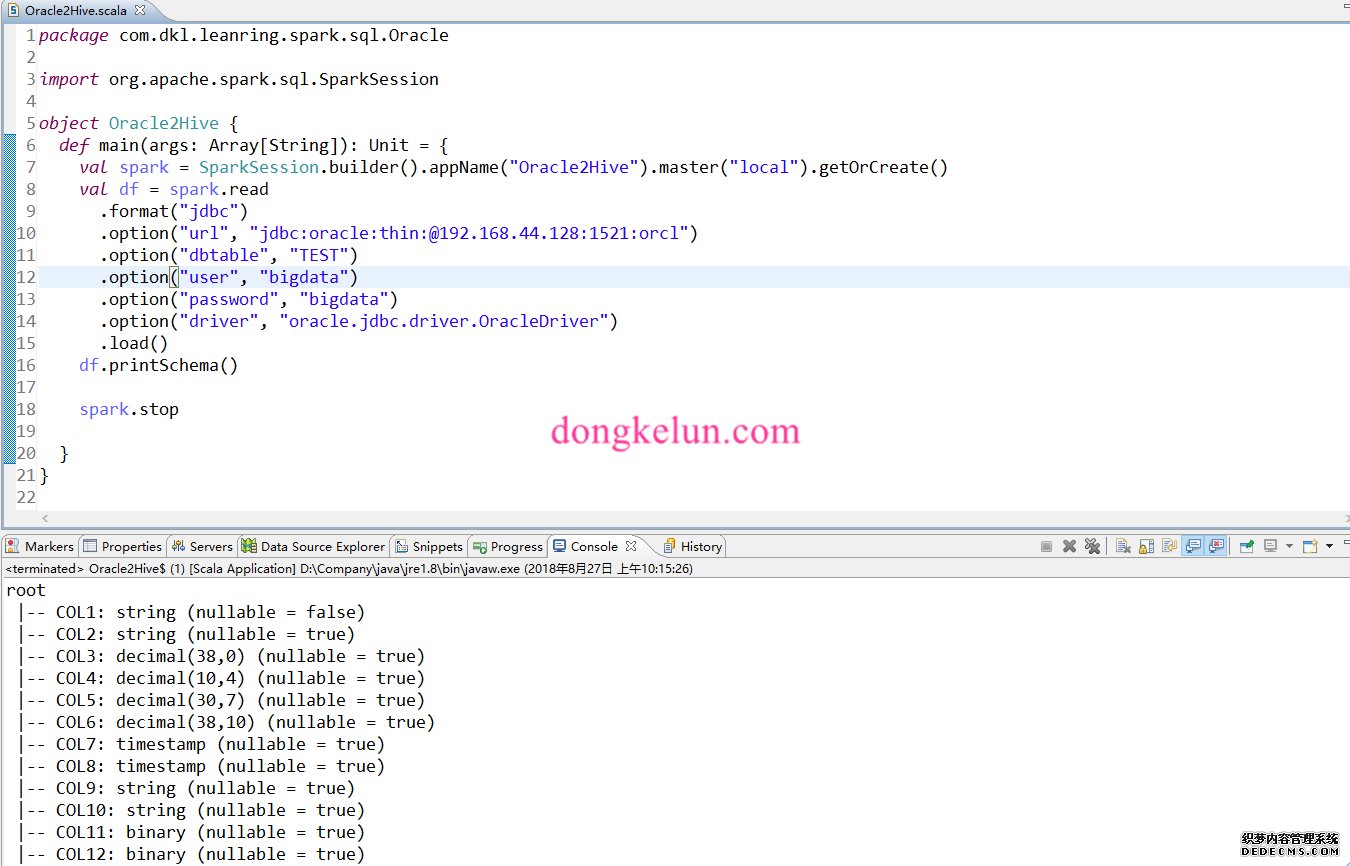Pin the current console
The width and height of the screenshot is (1350, 866).
[x=1246, y=546]
